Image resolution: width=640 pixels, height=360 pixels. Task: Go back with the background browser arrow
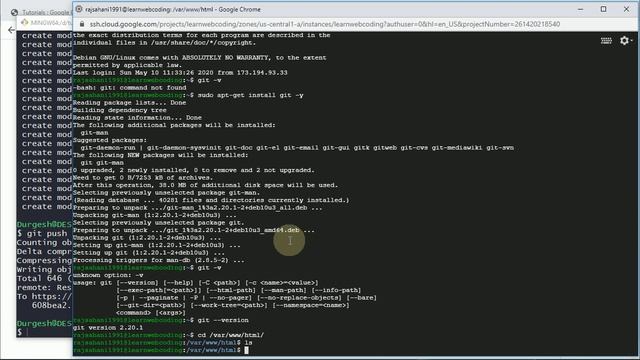point(11,30)
